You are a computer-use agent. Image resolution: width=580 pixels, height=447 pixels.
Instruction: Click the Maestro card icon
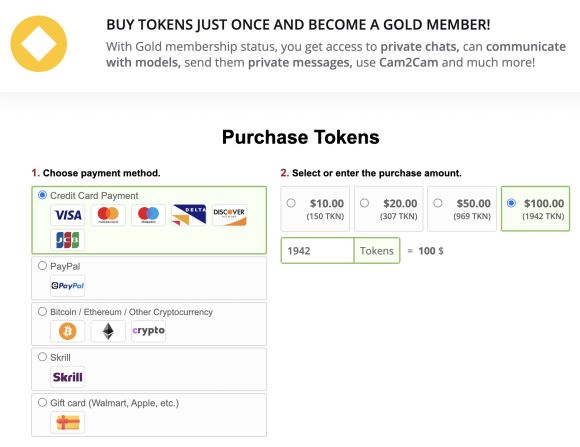pos(148,215)
